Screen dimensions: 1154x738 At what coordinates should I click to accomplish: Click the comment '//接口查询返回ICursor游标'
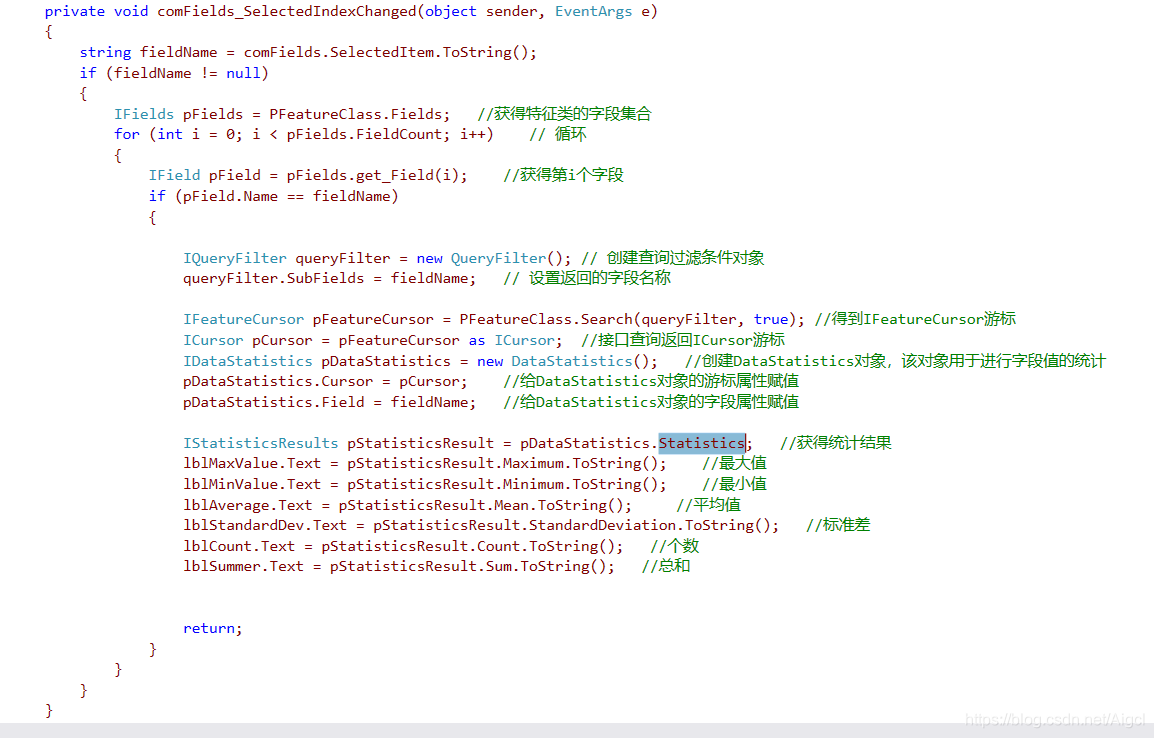(x=683, y=340)
